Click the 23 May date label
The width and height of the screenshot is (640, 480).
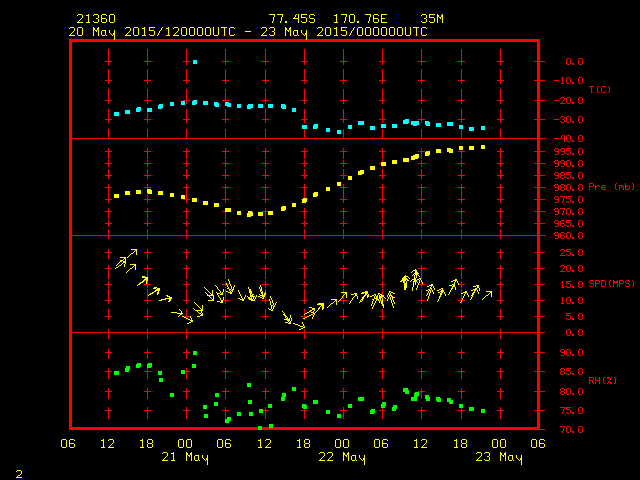499,457
